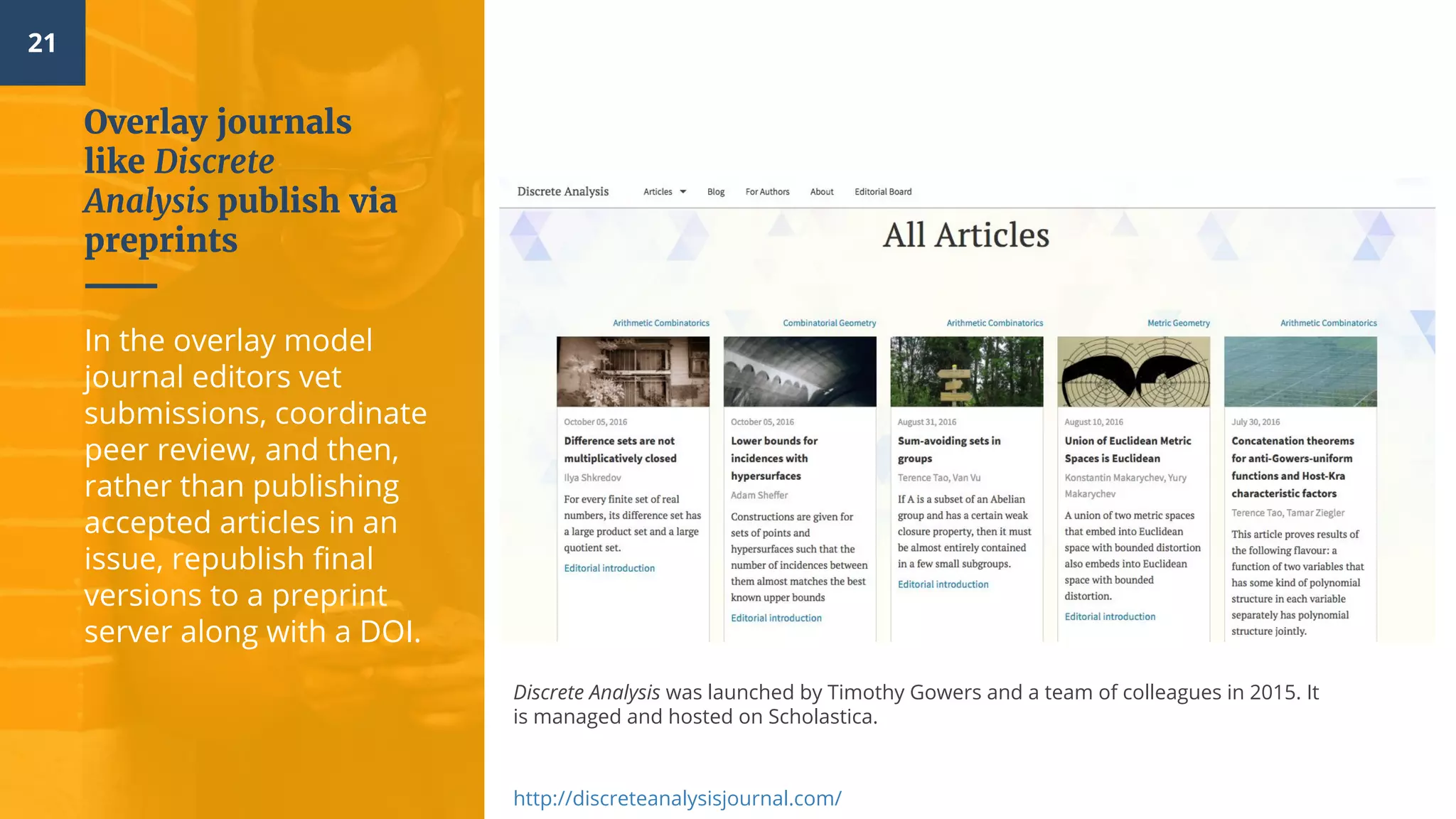Open 'Lower bounds for incidences with hypersurfaces'
The image size is (1456, 819).
tap(774, 459)
